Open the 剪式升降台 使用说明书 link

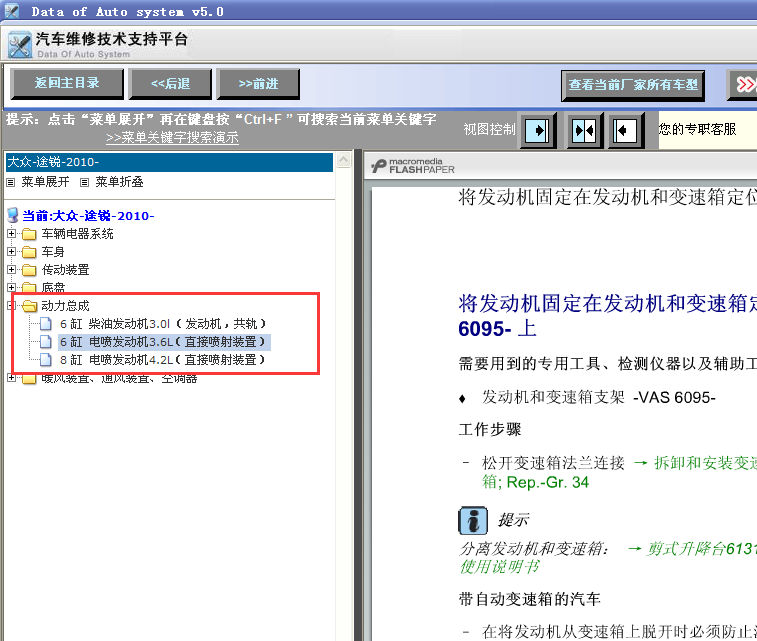(x=608, y=557)
